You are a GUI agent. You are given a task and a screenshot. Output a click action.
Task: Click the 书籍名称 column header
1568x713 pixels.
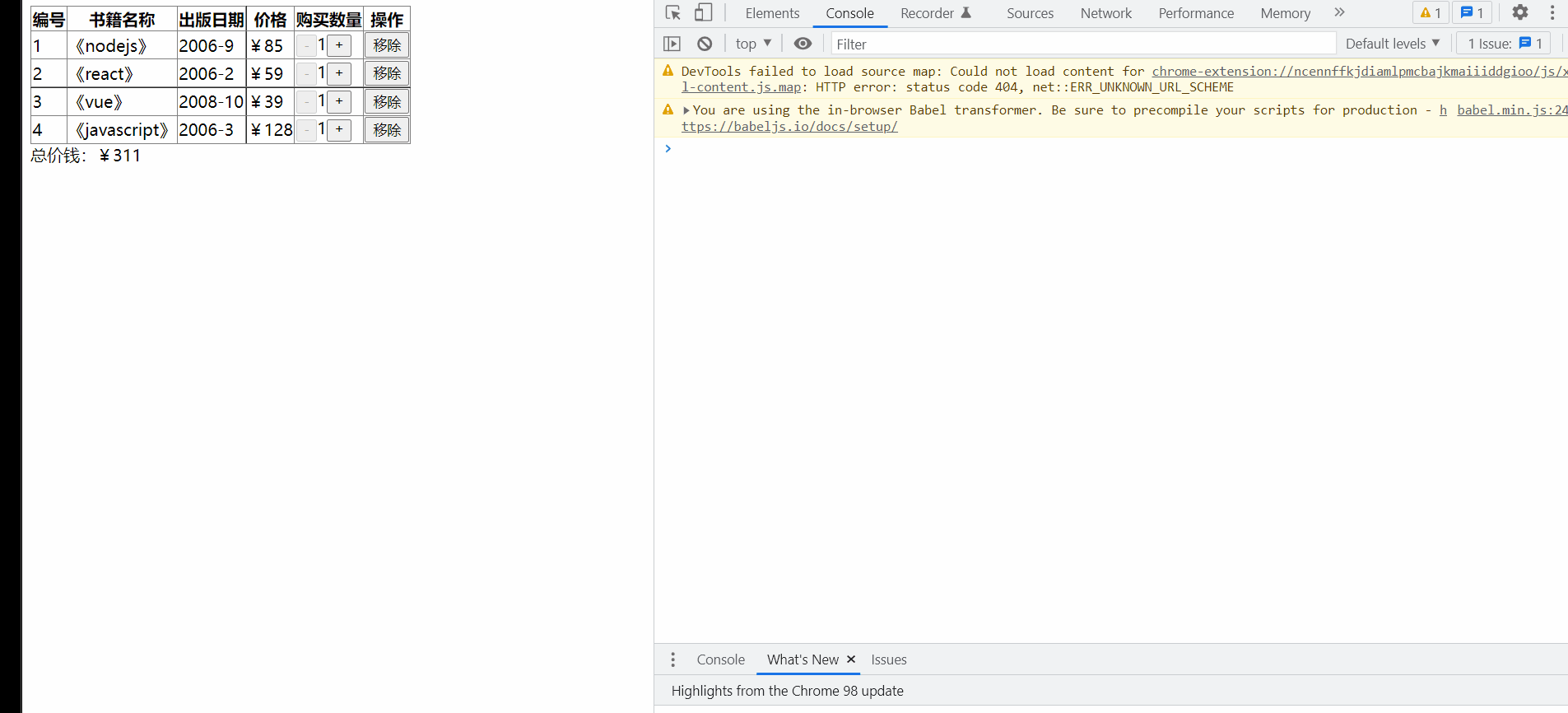coord(122,20)
